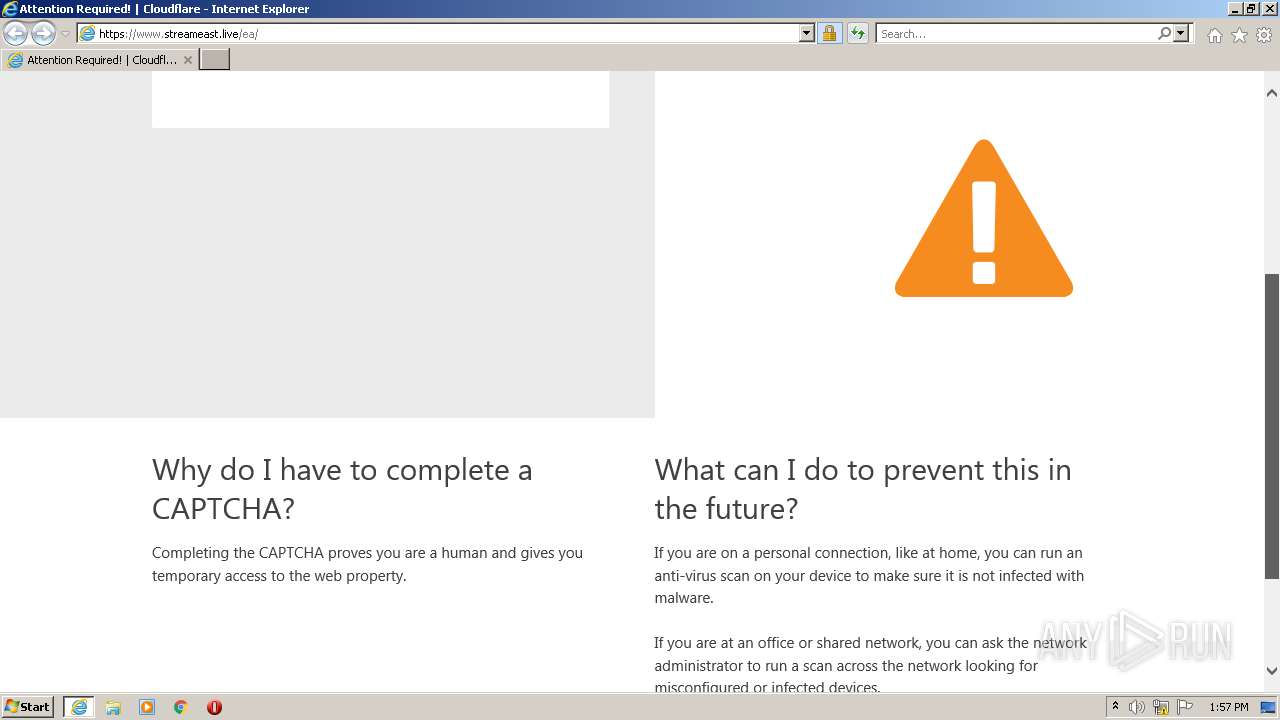Open the File Explorer taskbar folder icon

coord(113,707)
